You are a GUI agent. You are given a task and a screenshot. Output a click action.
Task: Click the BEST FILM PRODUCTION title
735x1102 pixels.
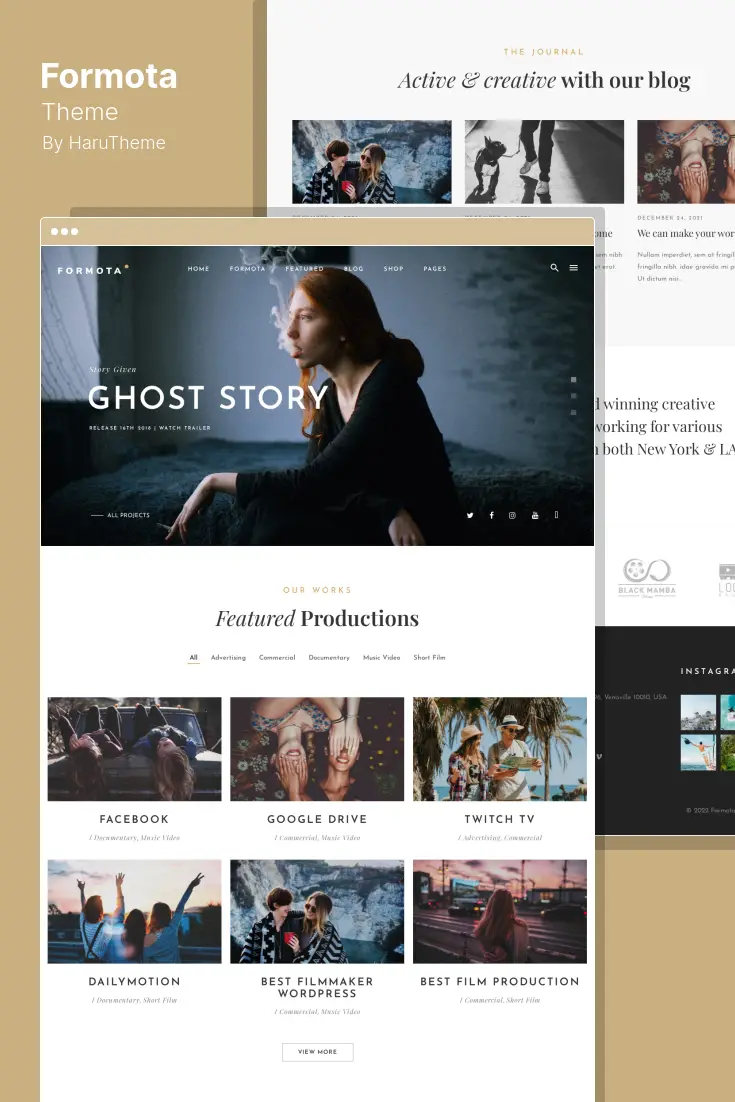tap(500, 982)
